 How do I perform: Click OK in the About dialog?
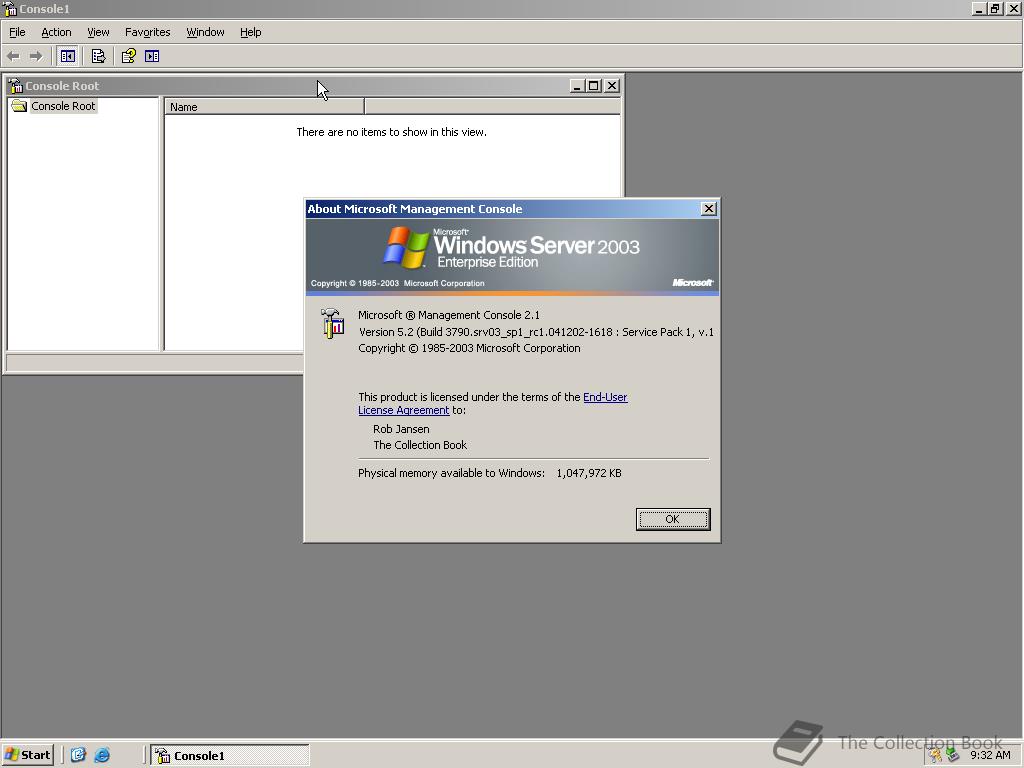pyautogui.click(x=673, y=519)
